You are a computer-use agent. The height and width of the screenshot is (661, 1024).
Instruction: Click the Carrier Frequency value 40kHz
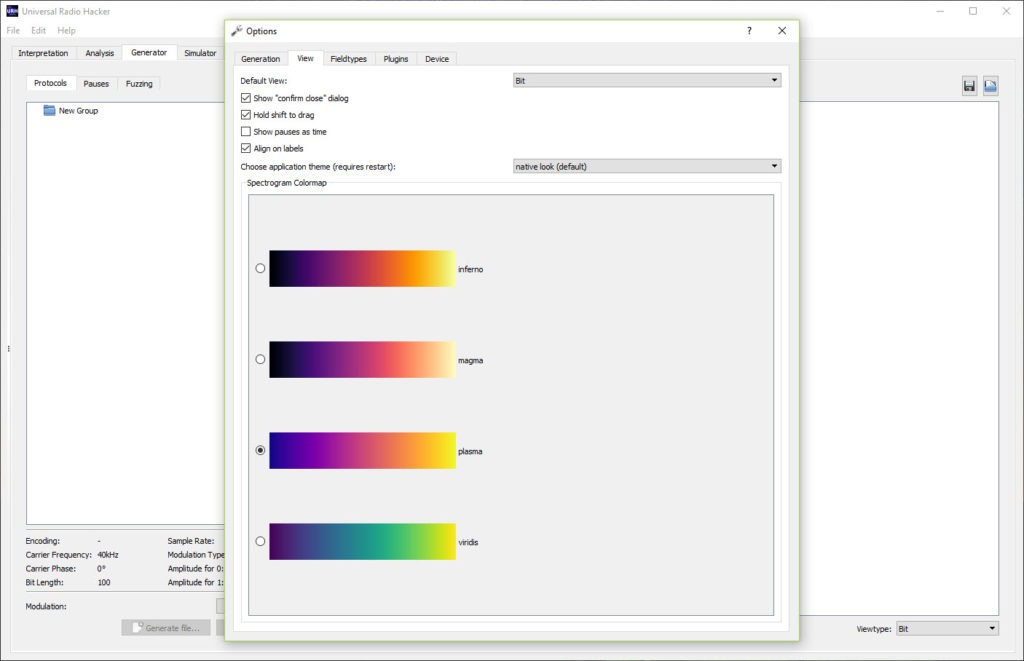[108, 555]
